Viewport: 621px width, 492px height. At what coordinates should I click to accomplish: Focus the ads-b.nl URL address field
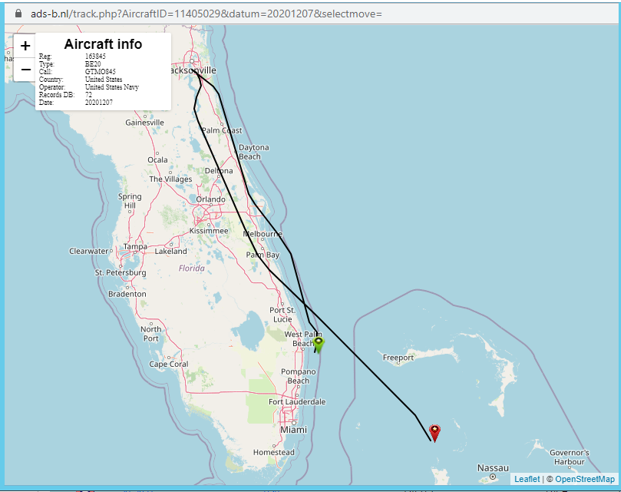pyautogui.click(x=206, y=14)
